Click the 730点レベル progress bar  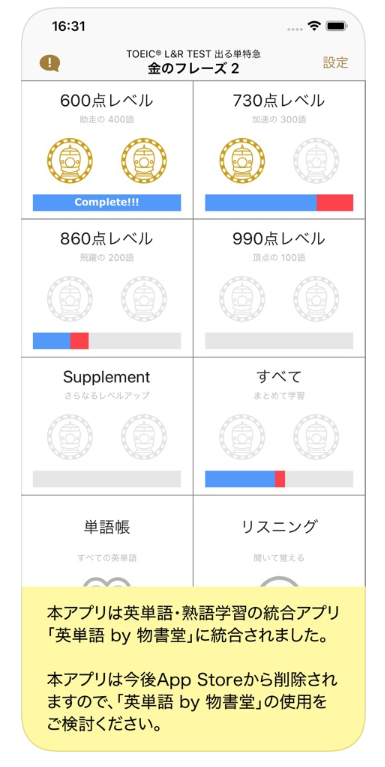point(279,203)
